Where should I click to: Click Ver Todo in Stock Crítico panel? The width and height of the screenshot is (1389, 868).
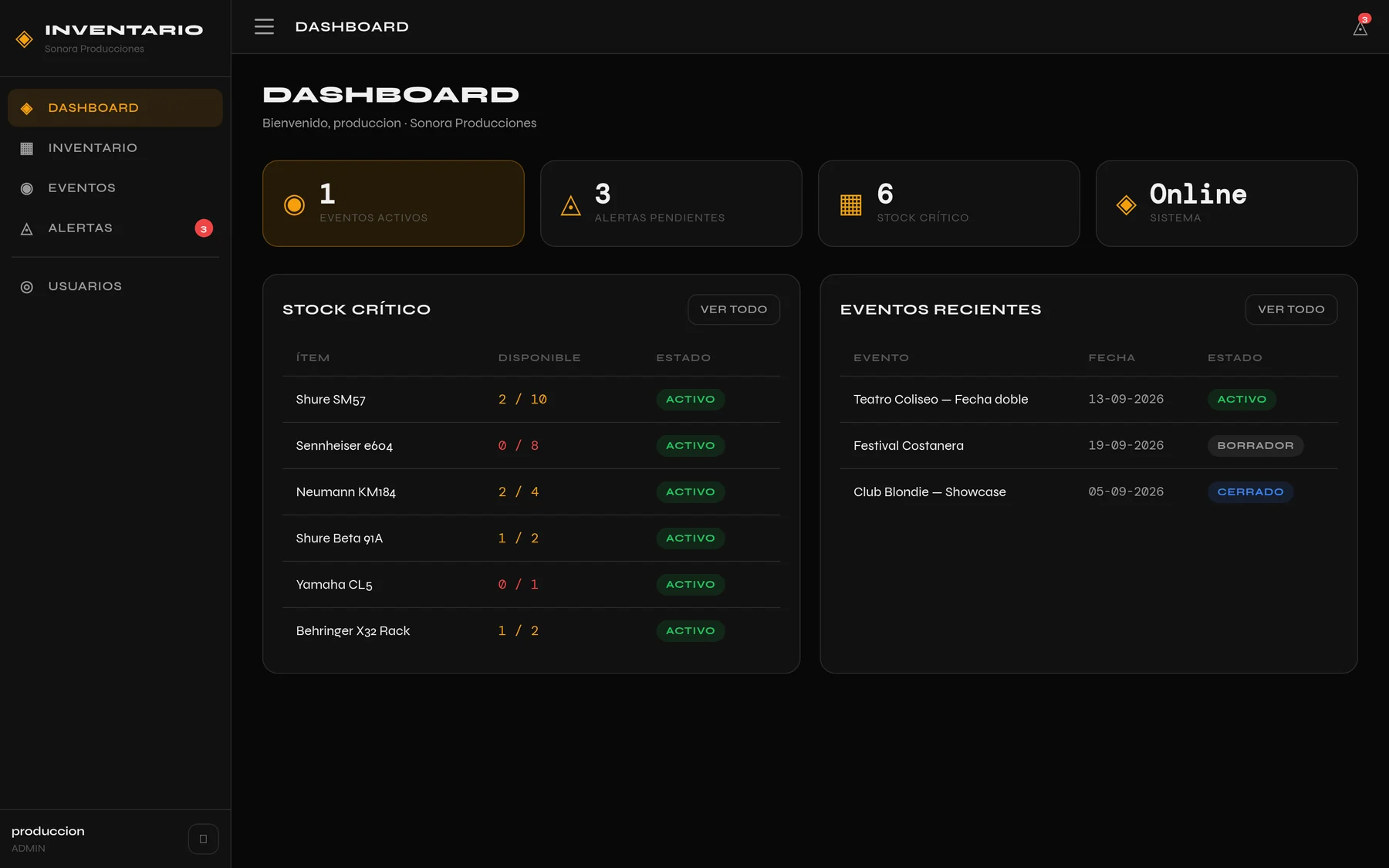coord(734,309)
